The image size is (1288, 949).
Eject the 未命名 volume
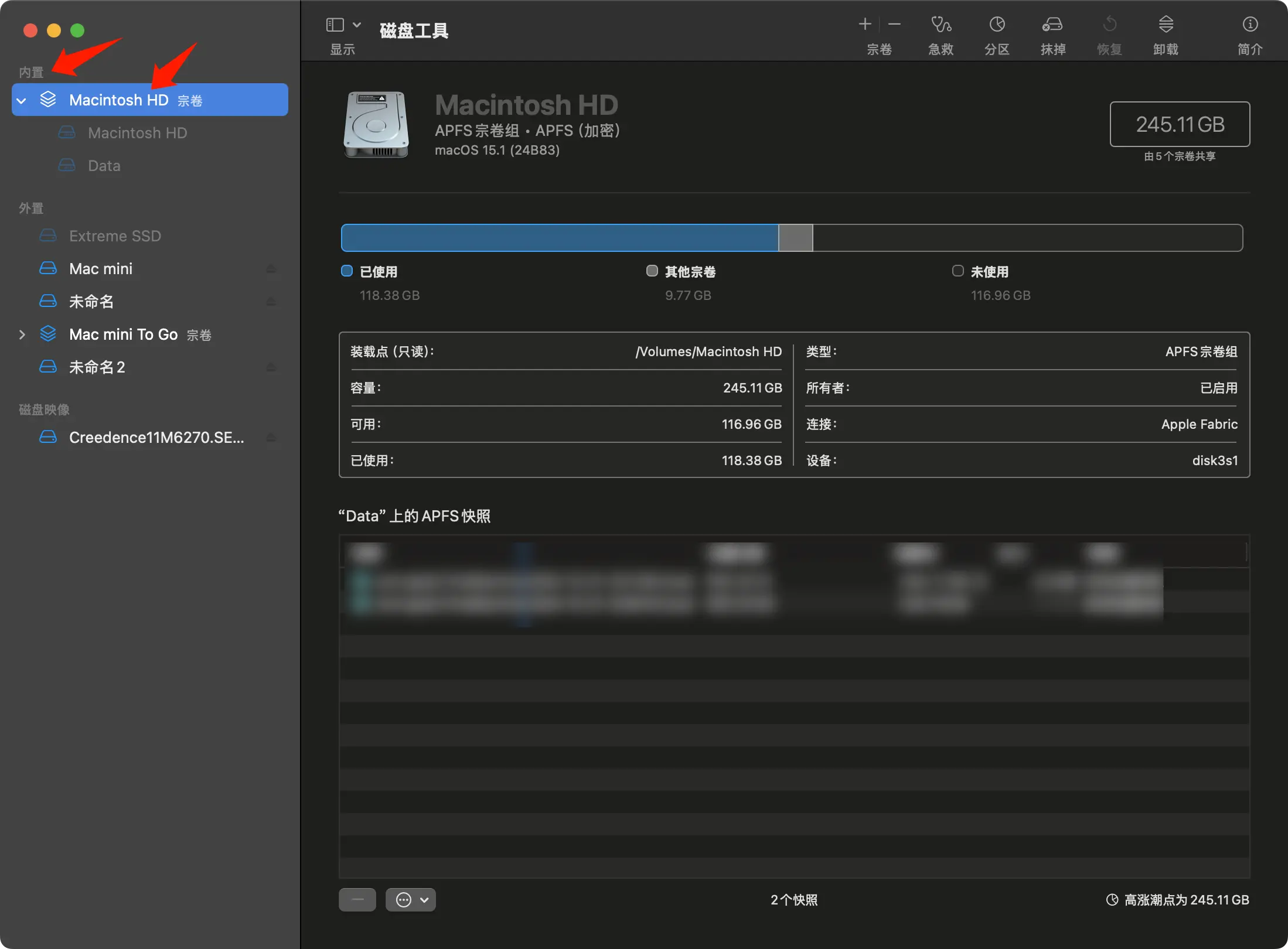click(271, 302)
